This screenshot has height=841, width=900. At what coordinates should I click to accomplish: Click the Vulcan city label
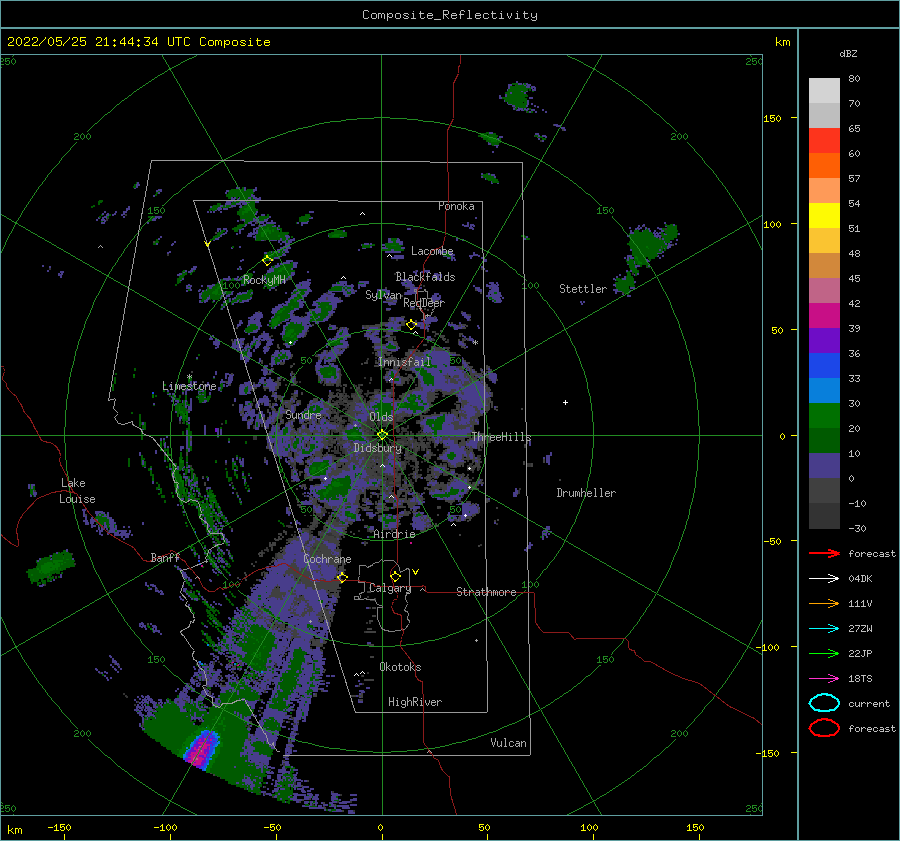coord(509,743)
